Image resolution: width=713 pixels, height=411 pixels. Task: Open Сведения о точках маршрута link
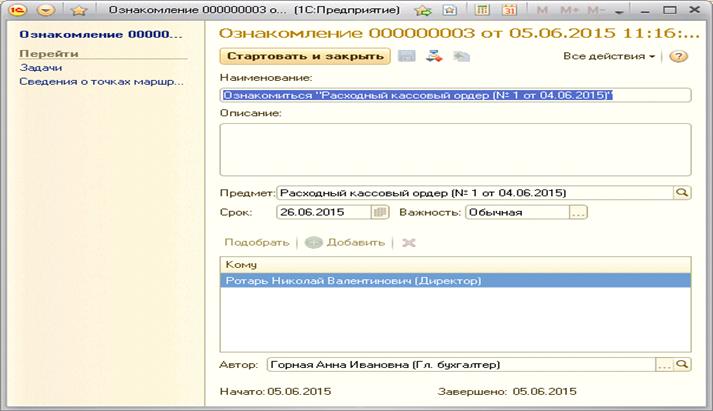click(102, 81)
